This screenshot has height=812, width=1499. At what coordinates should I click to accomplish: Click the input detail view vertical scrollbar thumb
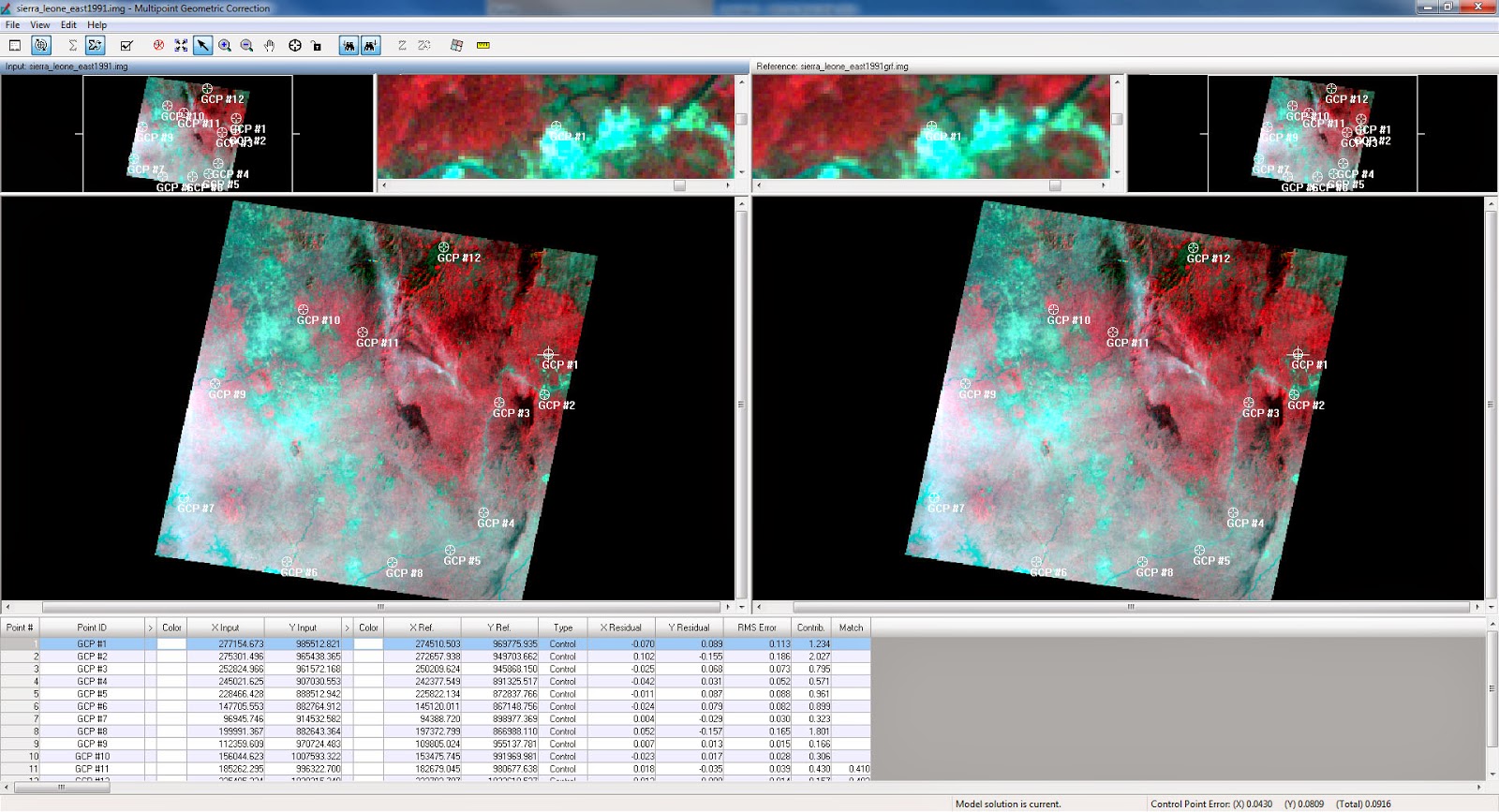coord(741,119)
